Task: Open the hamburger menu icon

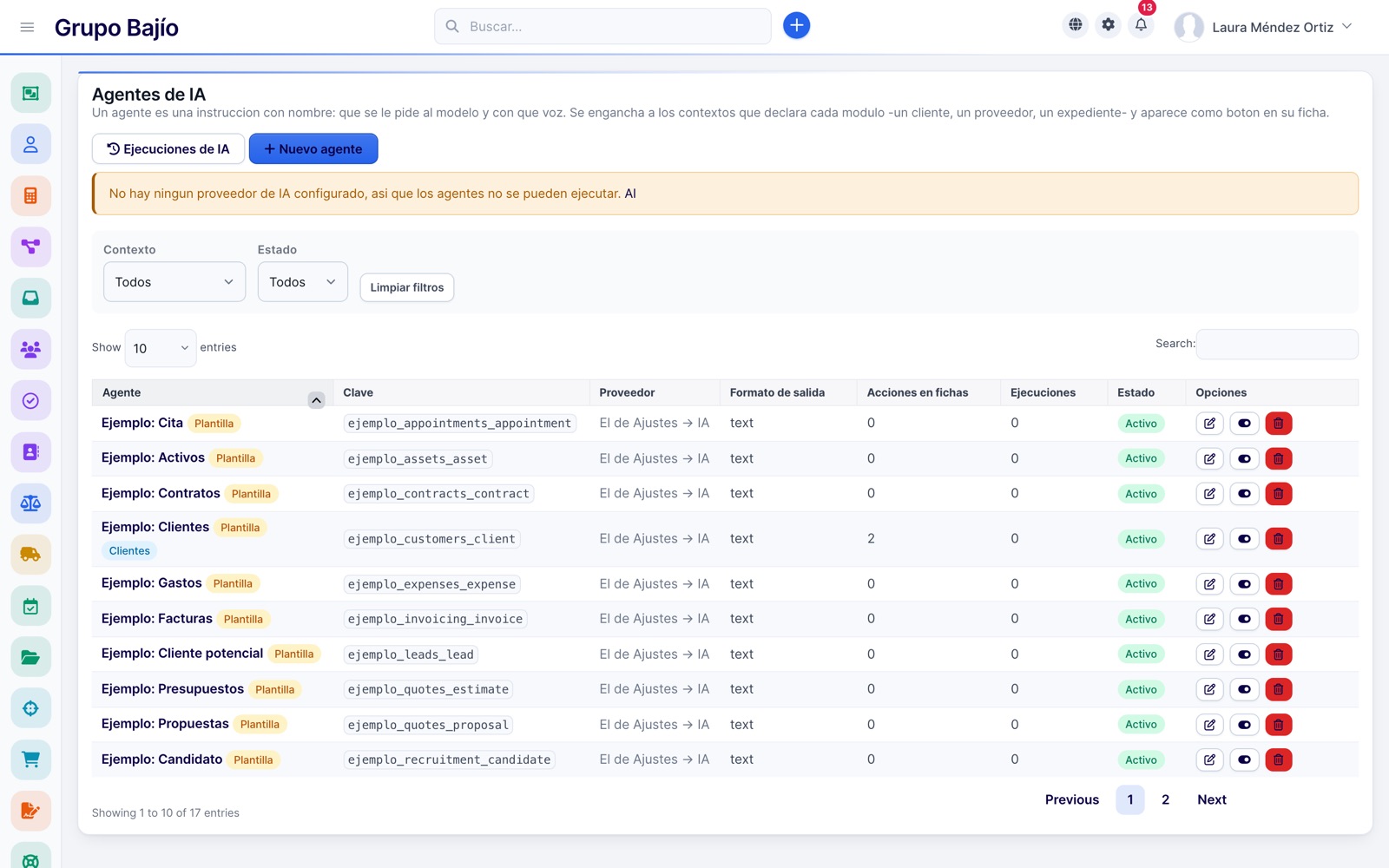Action: 27,27
